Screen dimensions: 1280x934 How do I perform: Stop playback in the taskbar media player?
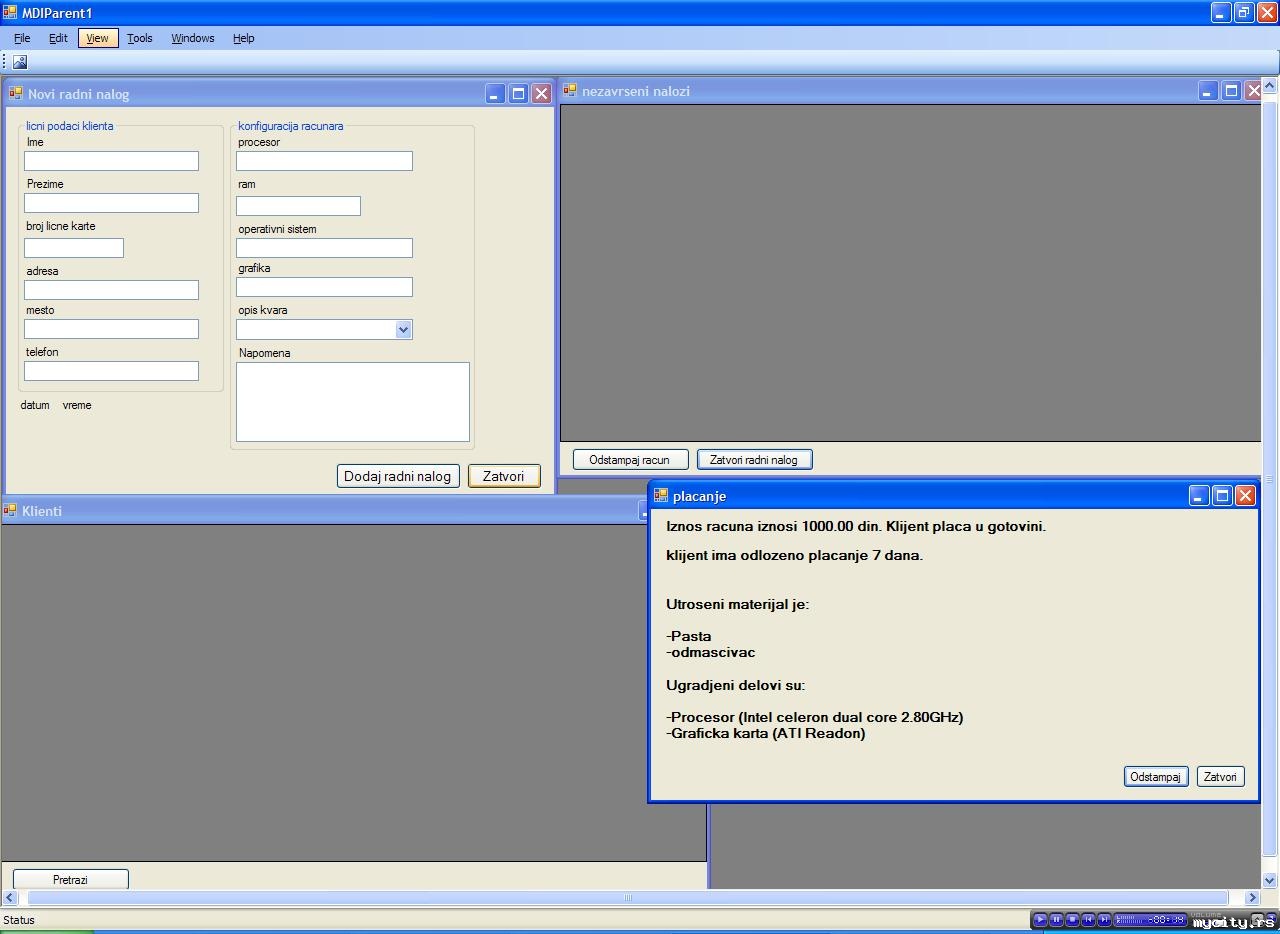click(1072, 919)
